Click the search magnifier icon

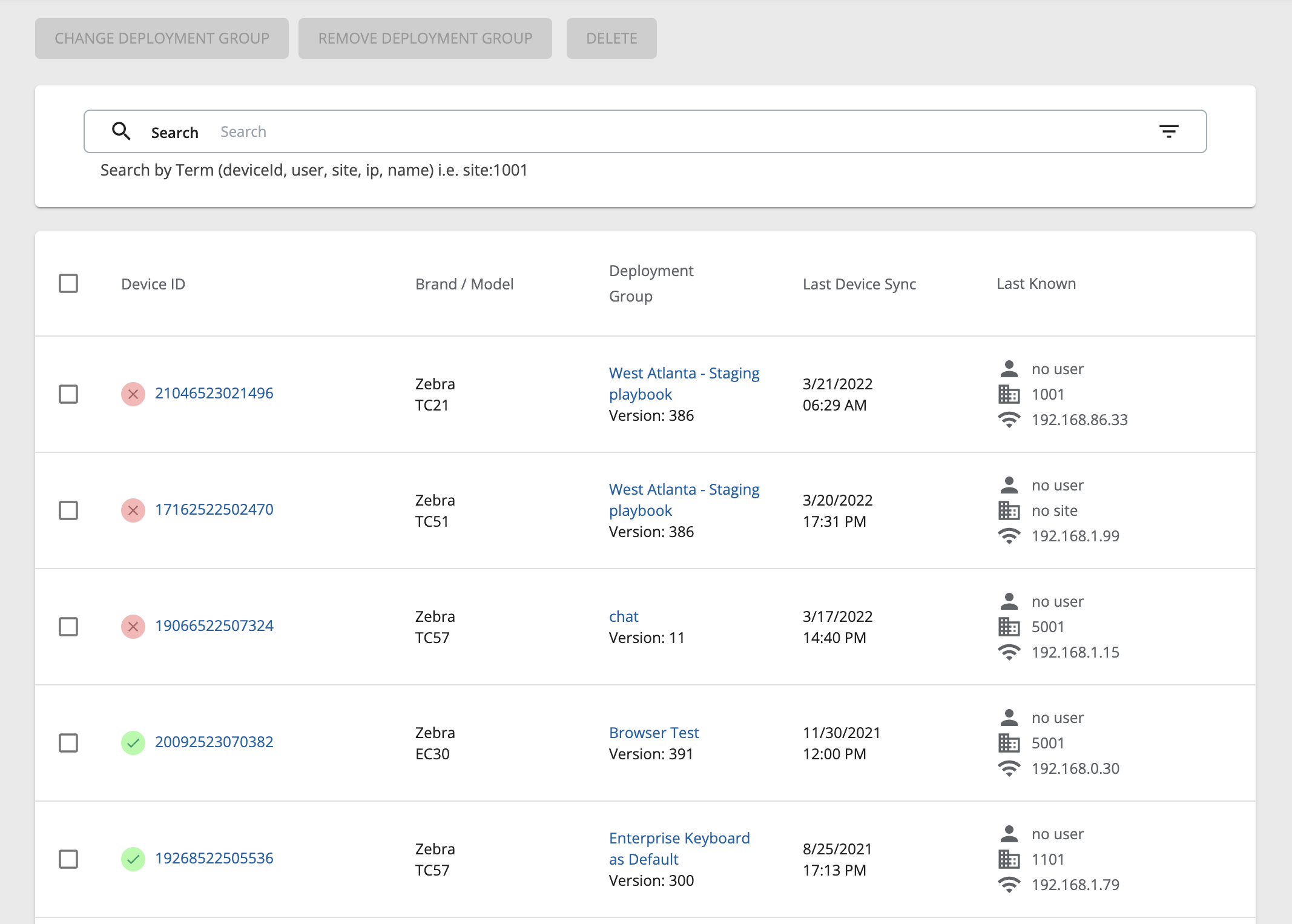coord(122,131)
